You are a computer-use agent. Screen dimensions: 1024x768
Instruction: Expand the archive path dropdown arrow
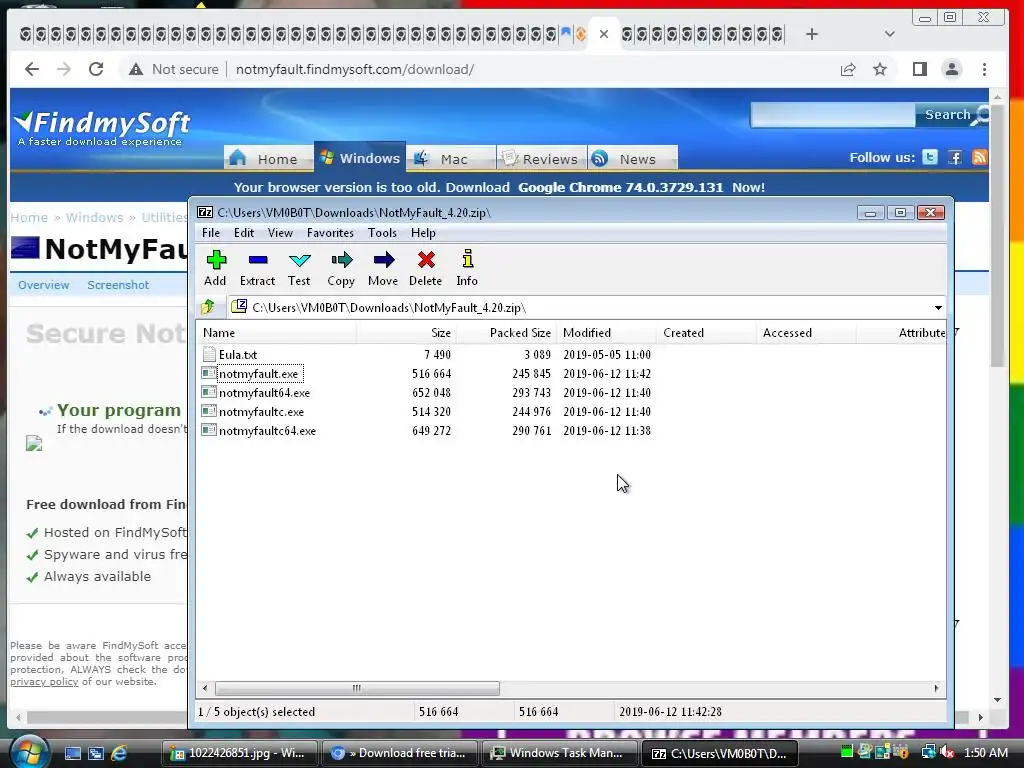[x=938, y=308]
